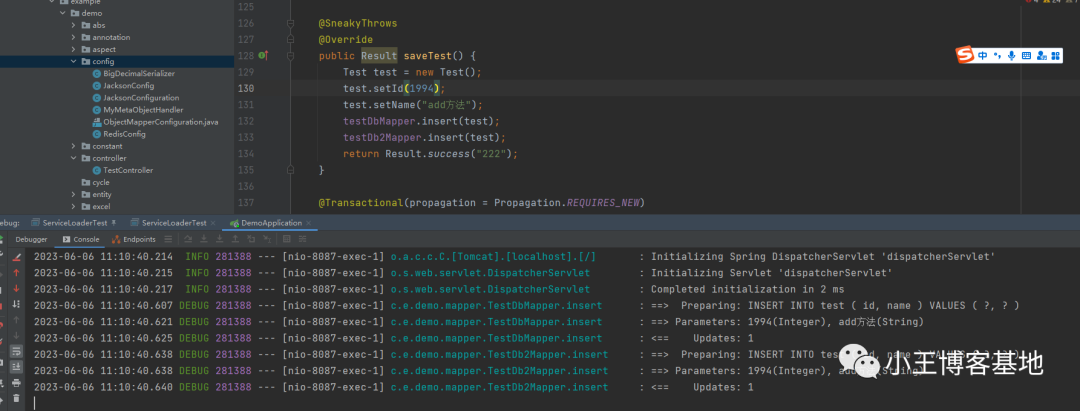Click the fold marker at line 135
The image size is (1080, 411).
click(291, 171)
